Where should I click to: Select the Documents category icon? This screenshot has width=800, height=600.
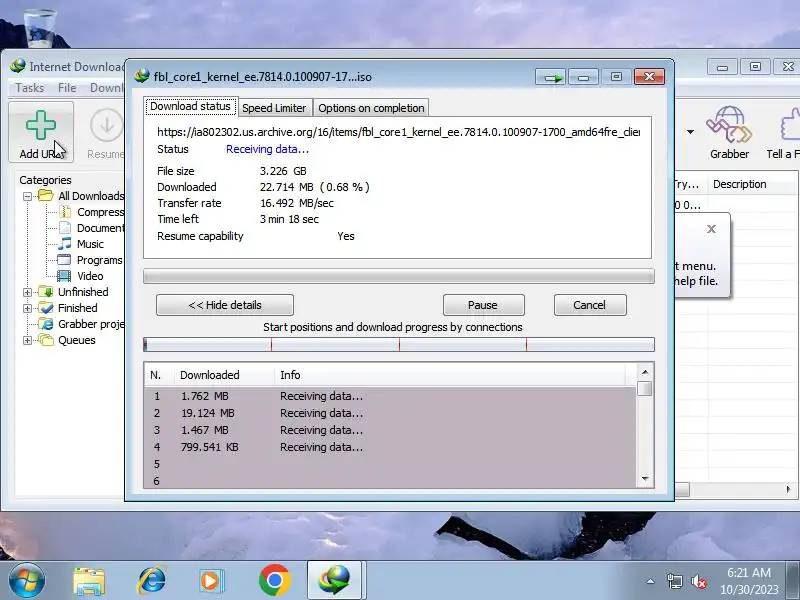coord(65,228)
